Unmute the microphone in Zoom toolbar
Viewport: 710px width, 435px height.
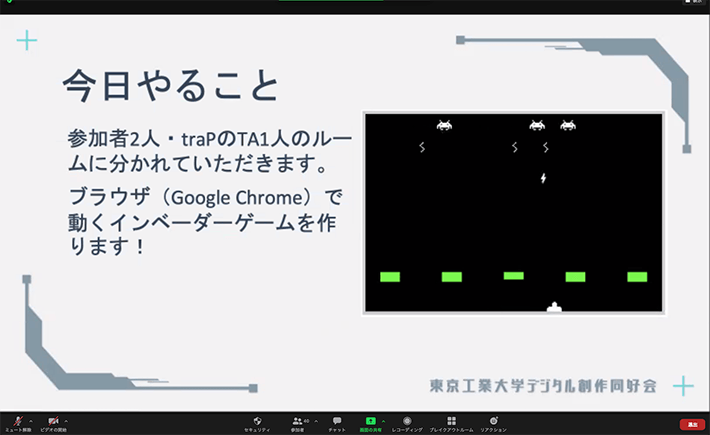point(17,420)
